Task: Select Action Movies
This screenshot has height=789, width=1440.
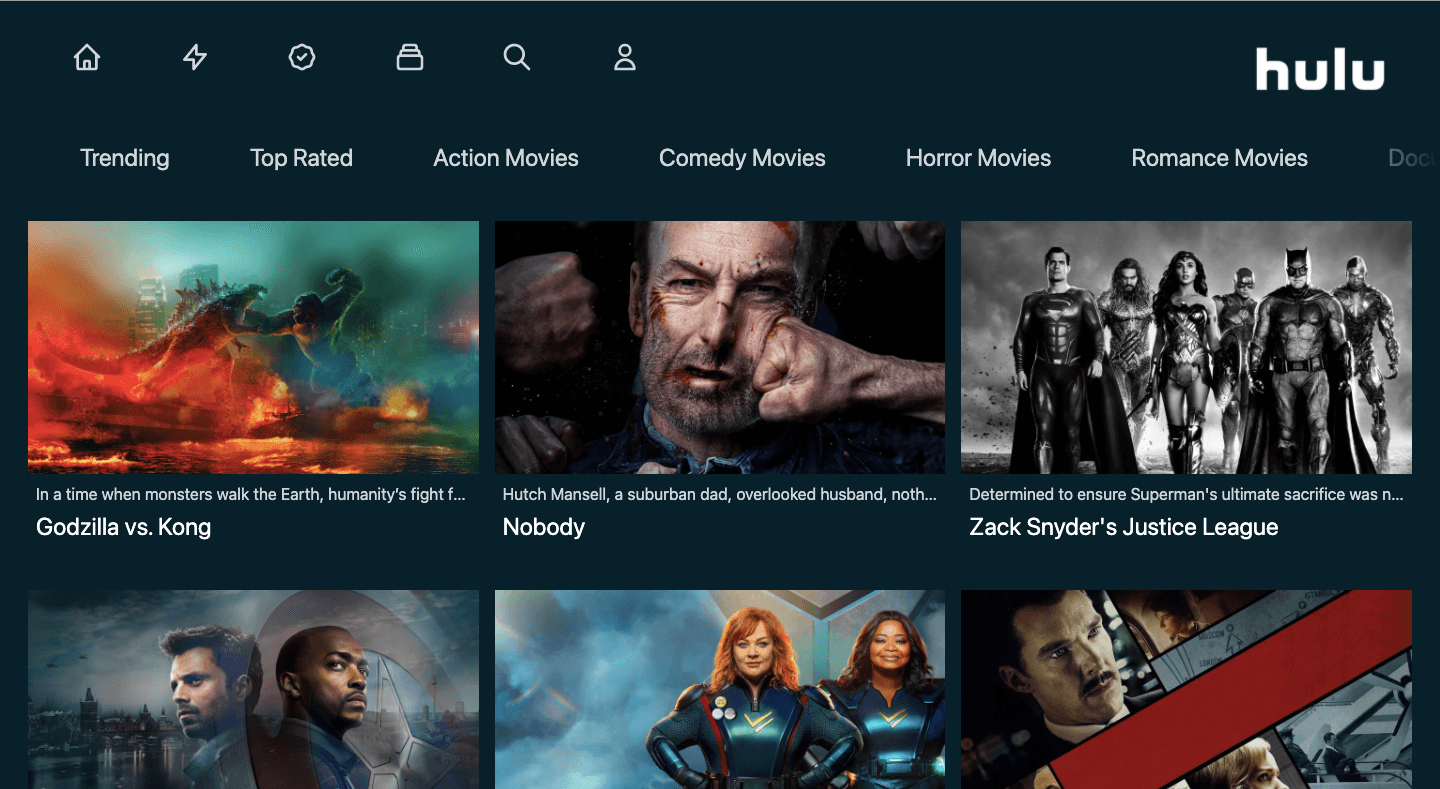Action: 505,157
